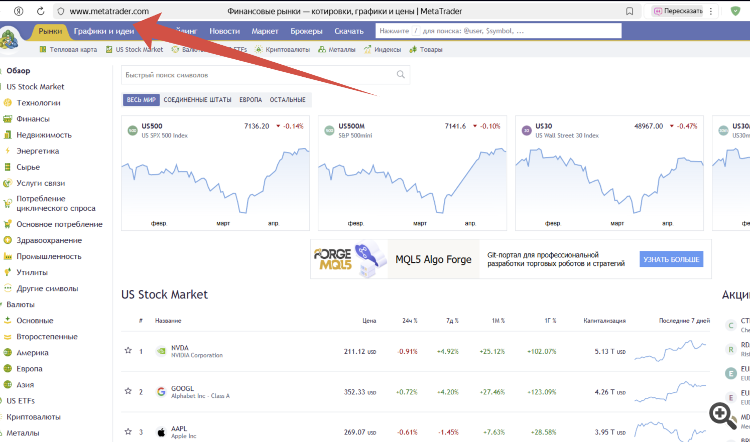Click the browser address bar URL

coord(109,11)
